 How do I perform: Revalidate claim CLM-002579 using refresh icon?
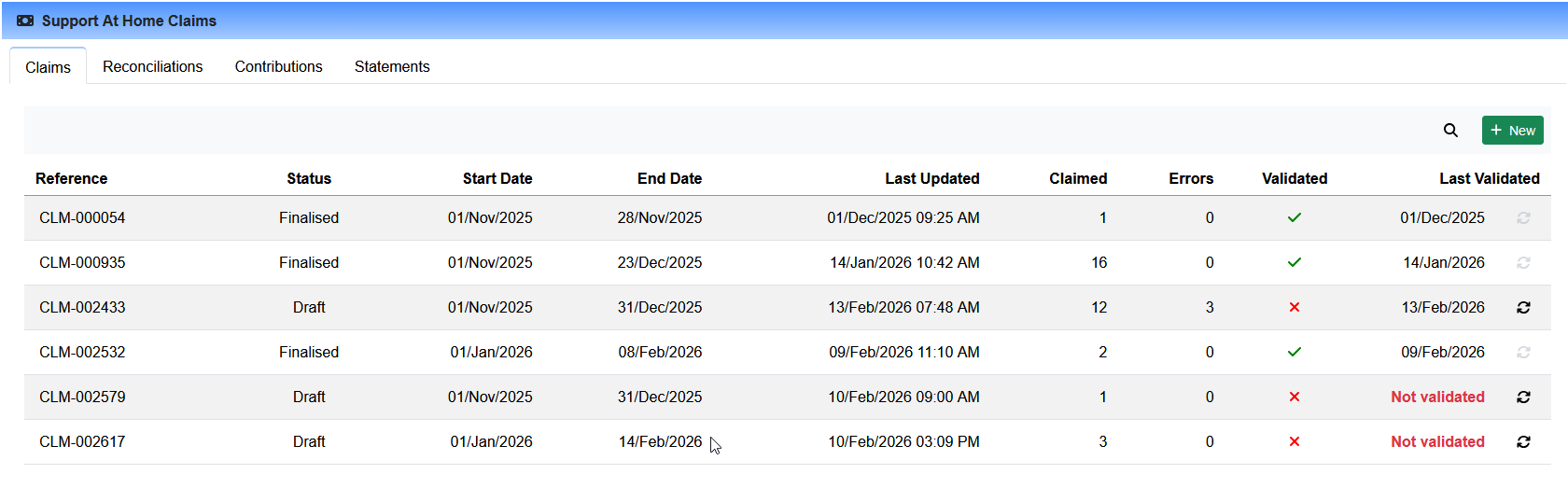pos(1523,397)
